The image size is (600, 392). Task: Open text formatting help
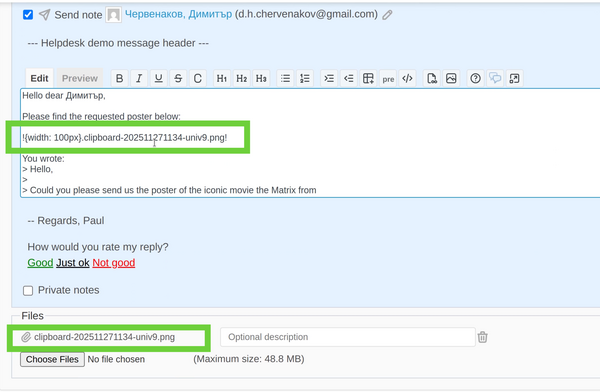coord(475,78)
